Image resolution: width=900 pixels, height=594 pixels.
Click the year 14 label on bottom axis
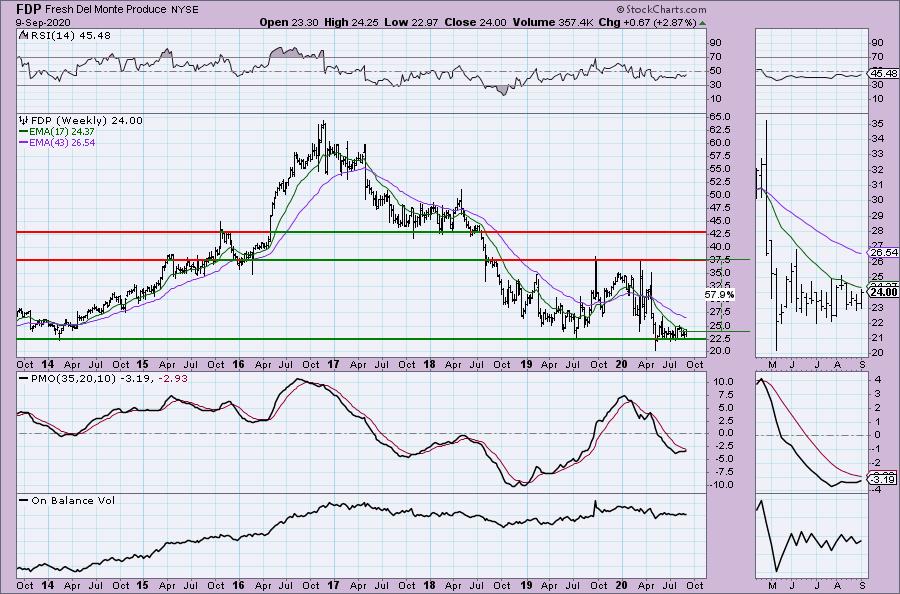tap(48, 585)
